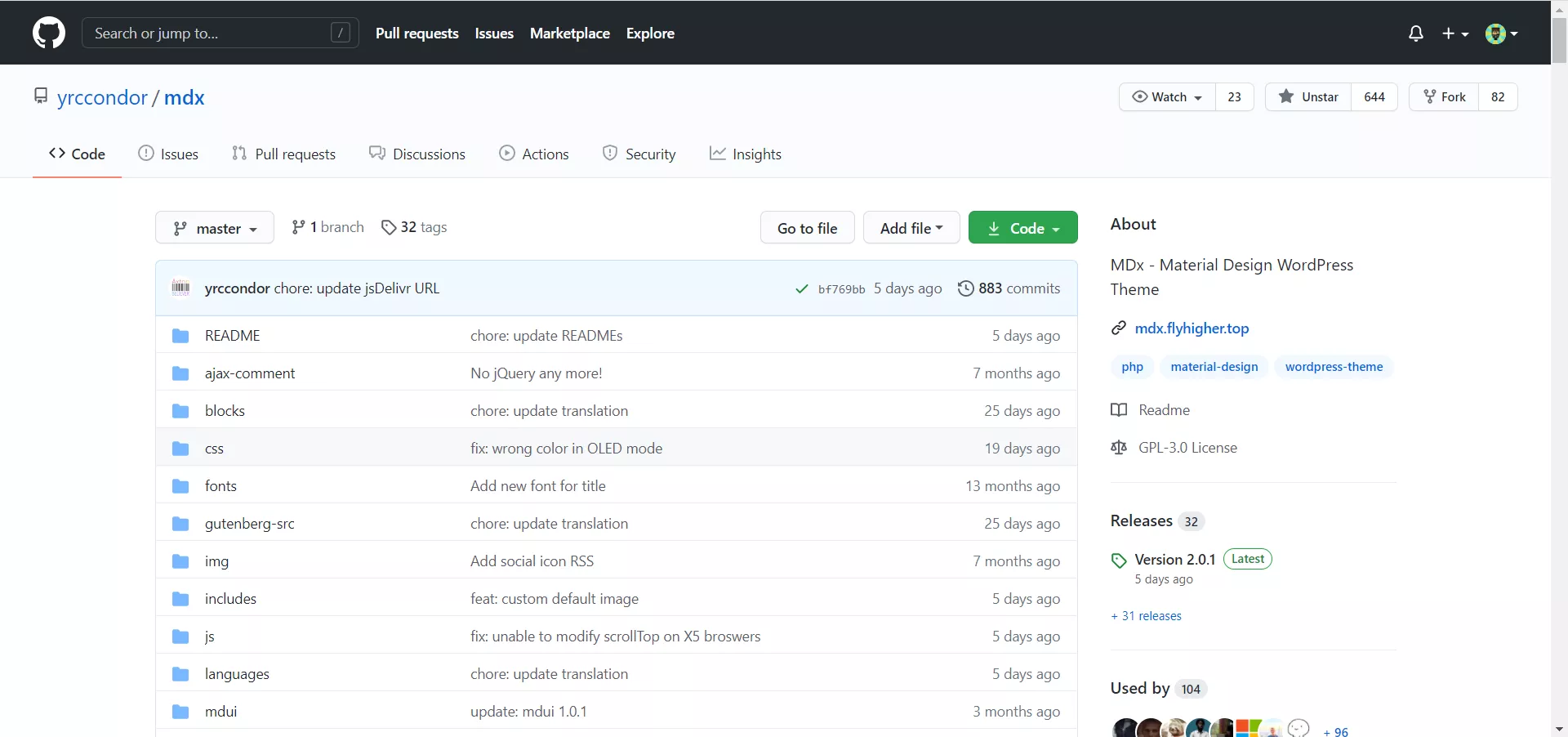Screen dimensions: 1568x737
Task: Open commit message 'chore: update jsDelivr URL'
Action: 357,288
